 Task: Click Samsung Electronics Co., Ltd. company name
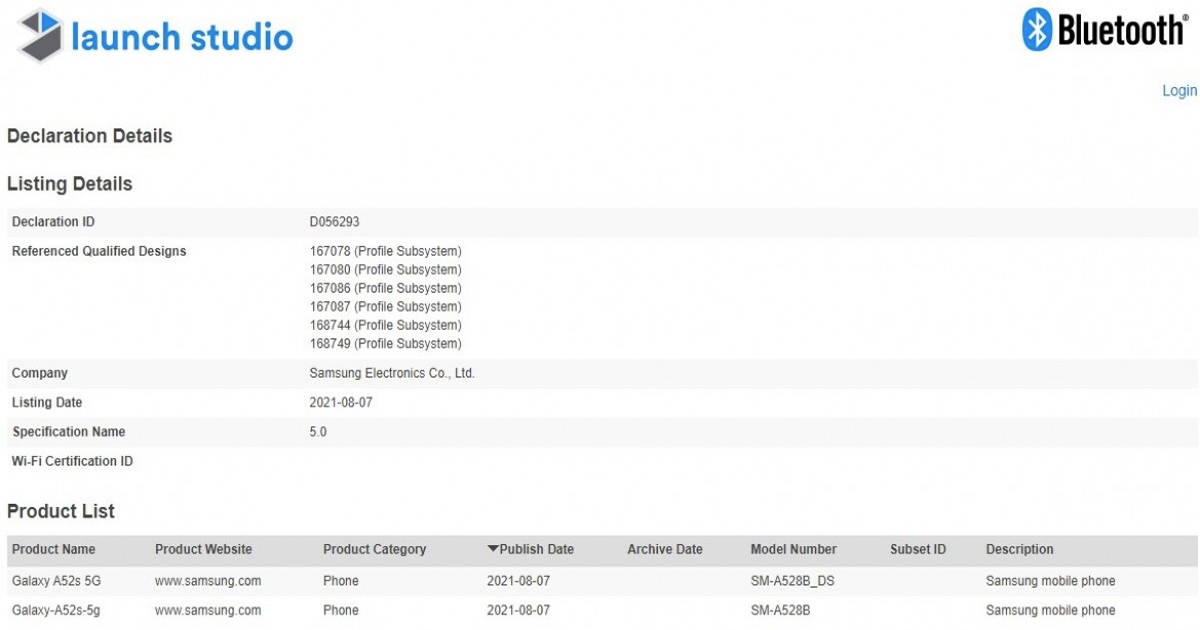click(x=391, y=373)
